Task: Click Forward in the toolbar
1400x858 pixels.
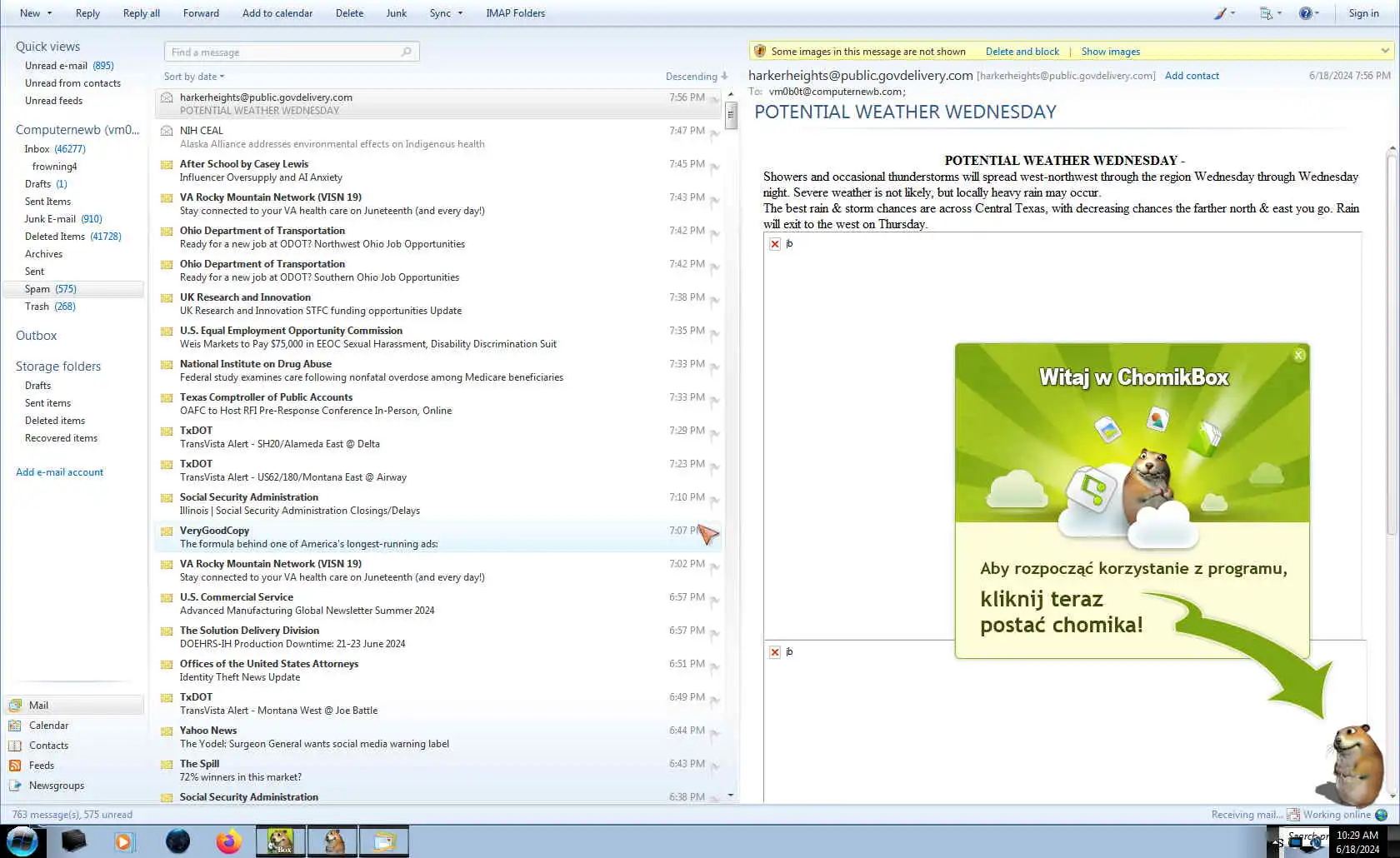Action: (x=201, y=13)
